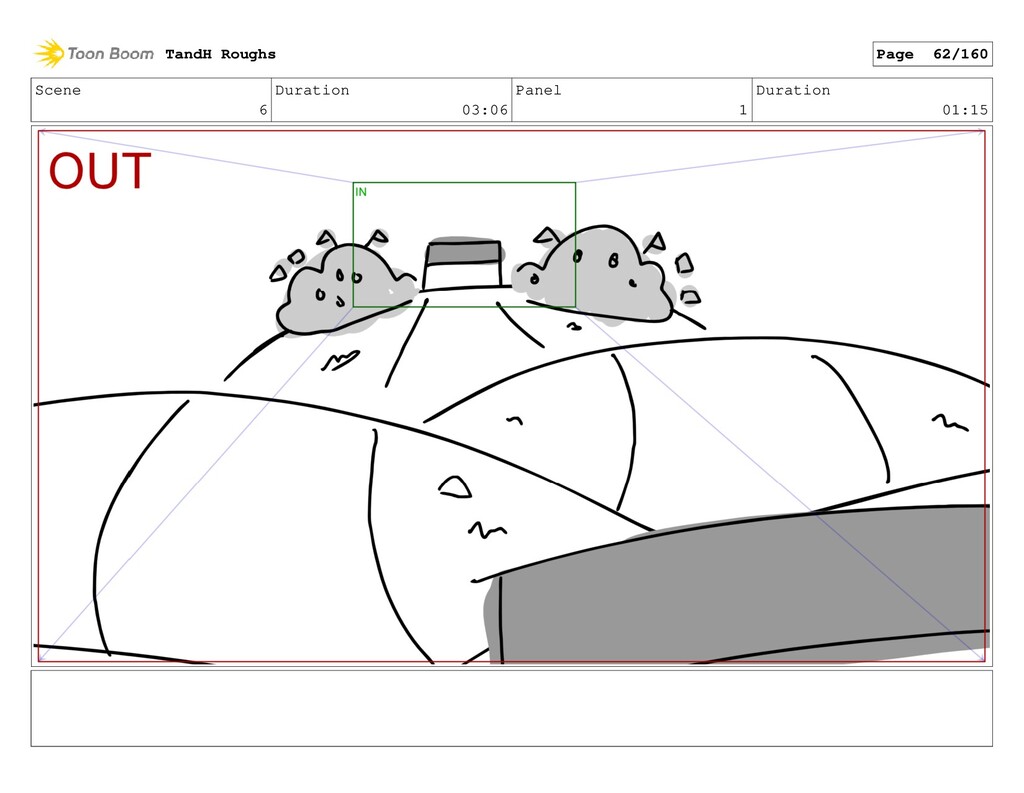Click the storyboard panel drawing
The image size is (1024, 793).
(511, 396)
